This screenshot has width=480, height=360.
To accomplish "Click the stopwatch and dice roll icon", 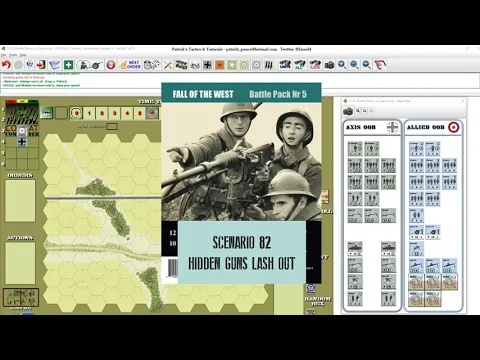I will [x=152, y=65].
